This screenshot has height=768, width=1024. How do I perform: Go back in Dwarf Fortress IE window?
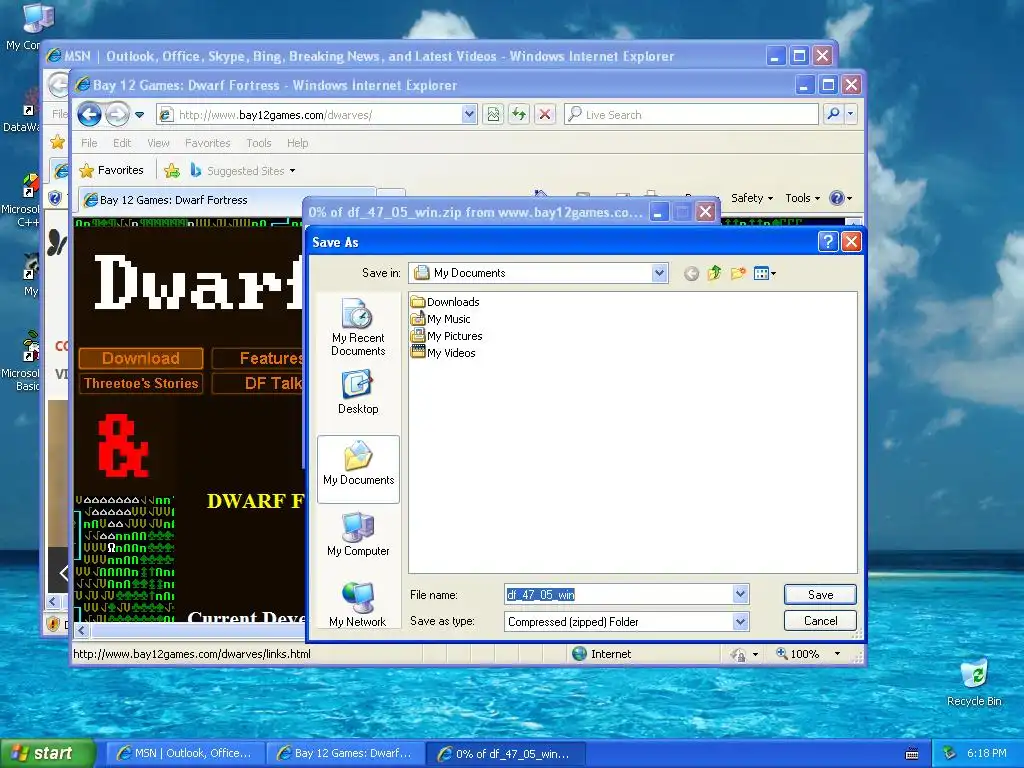[89, 115]
